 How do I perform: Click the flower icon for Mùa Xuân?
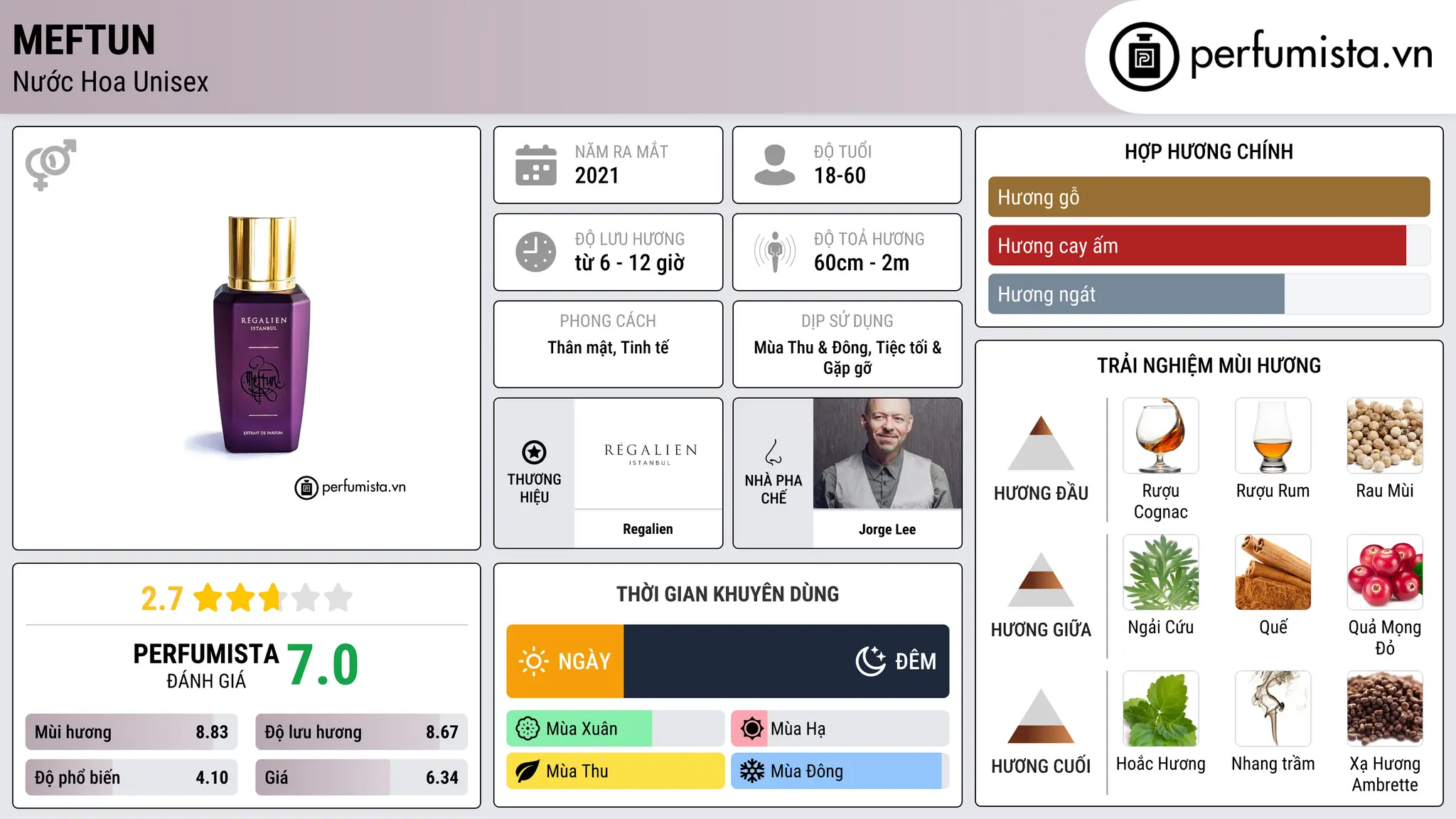click(528, 729)
